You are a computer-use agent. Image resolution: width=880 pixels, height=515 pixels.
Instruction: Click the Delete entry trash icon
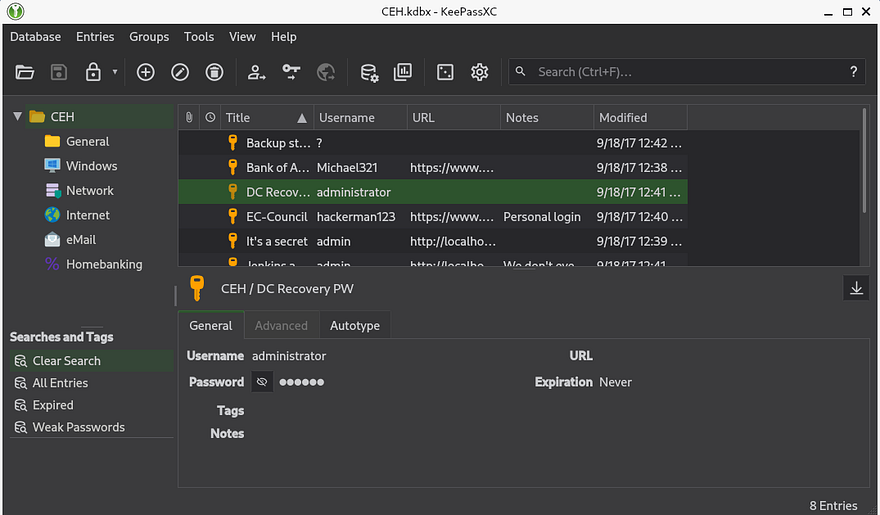pyautogui.click(x=214, y=72)
